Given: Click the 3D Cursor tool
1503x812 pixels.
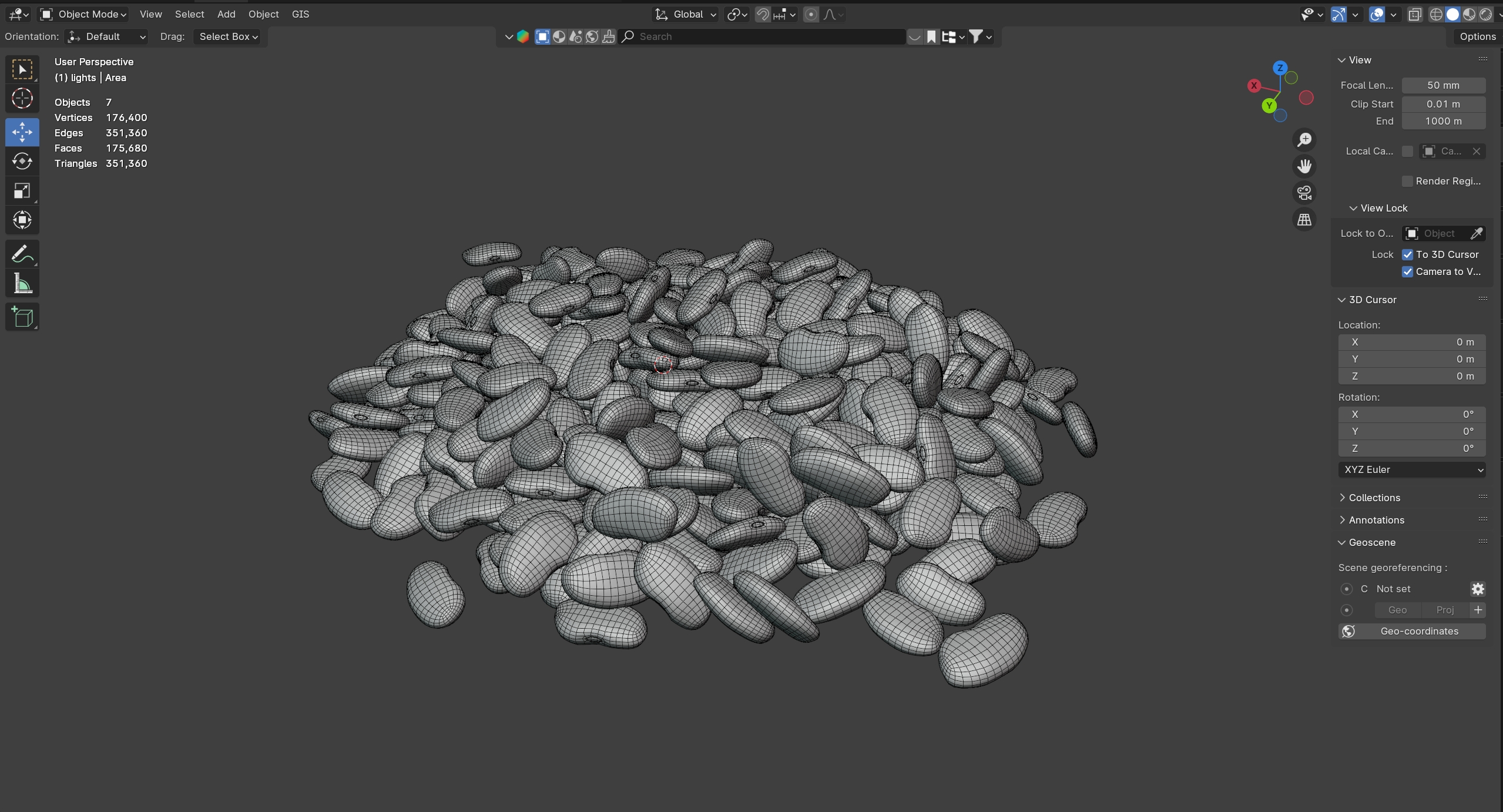Looking at the screenshot, I should tap(22, 98).
